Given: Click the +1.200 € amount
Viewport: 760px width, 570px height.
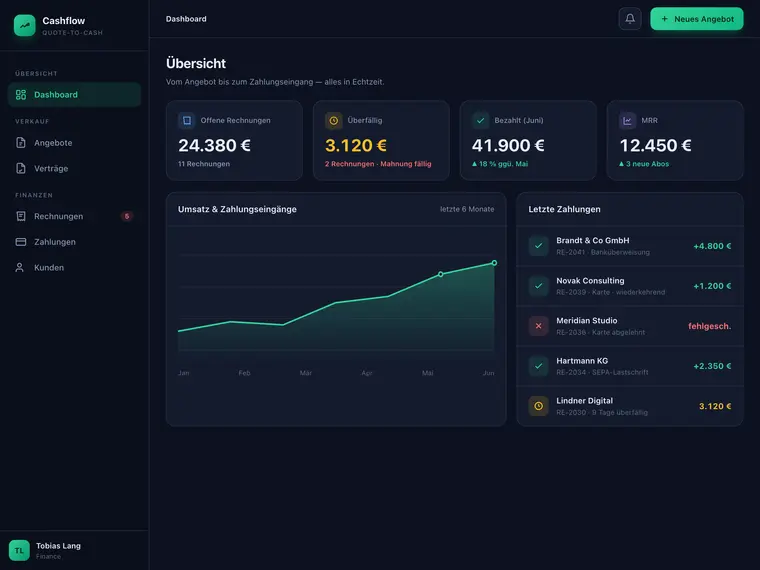Looking at the screenshot, I should pyautogui.click(x=712, y=286).
